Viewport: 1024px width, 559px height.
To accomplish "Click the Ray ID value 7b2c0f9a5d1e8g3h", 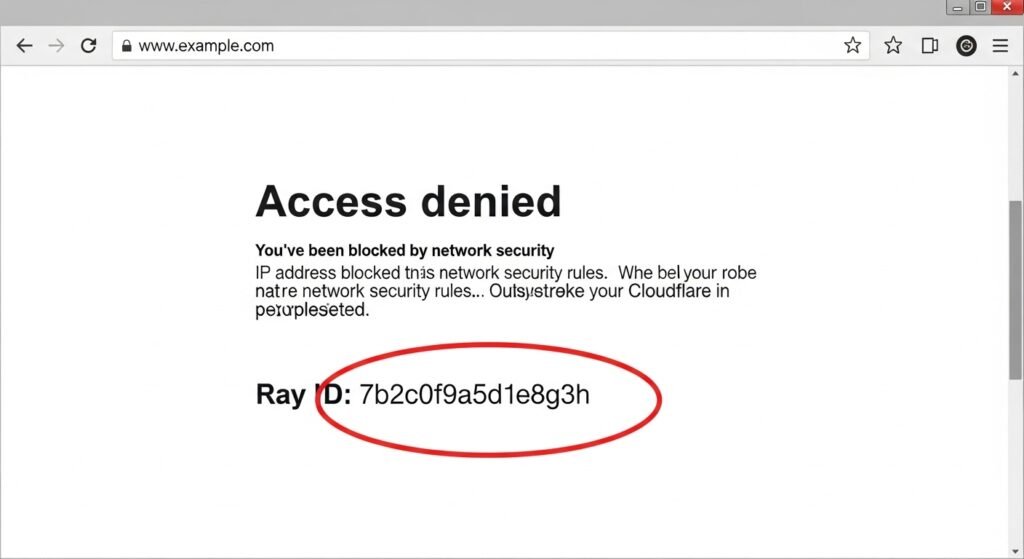I will (474, 394).
